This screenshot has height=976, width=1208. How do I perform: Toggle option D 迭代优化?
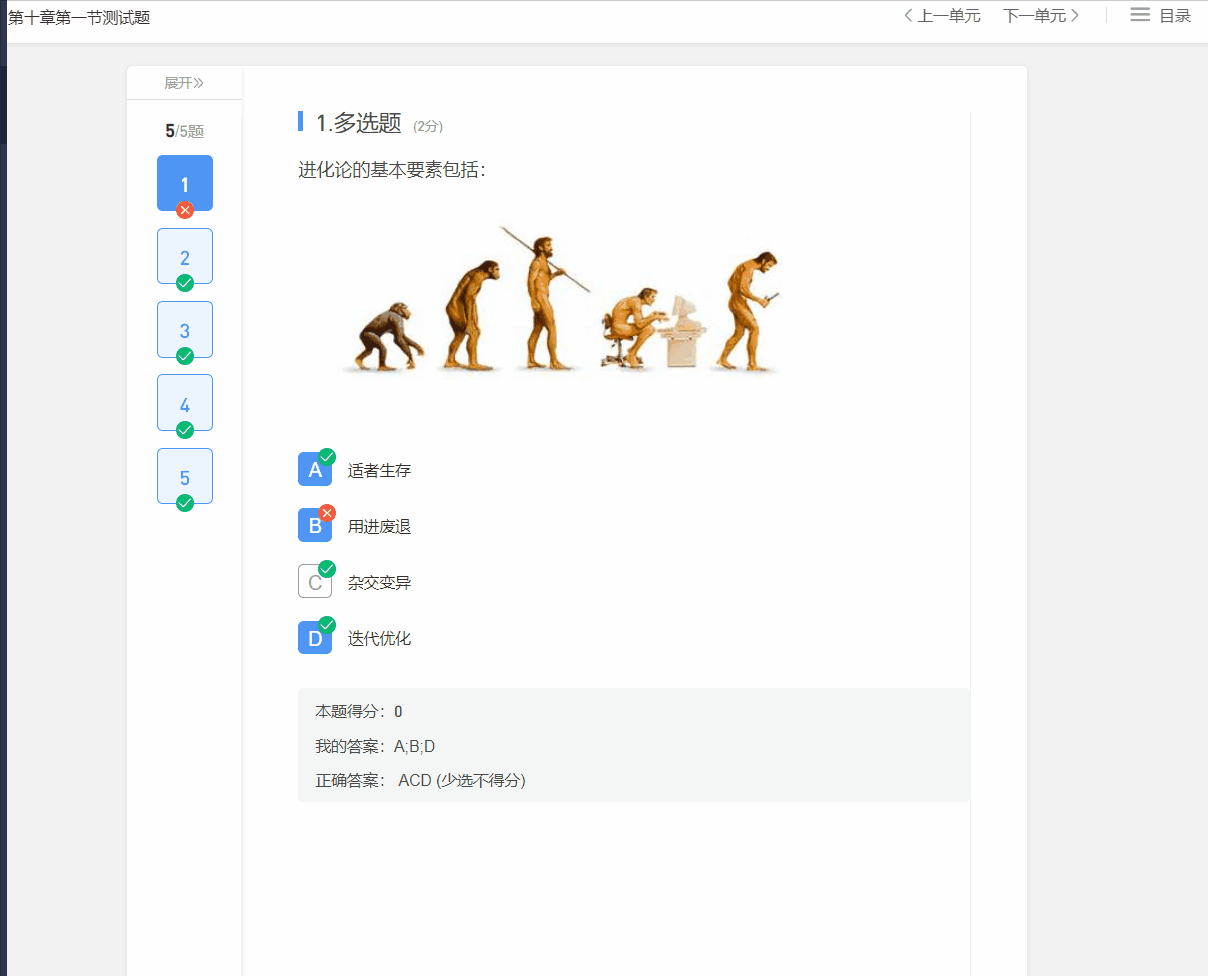(x=315, y=637)
